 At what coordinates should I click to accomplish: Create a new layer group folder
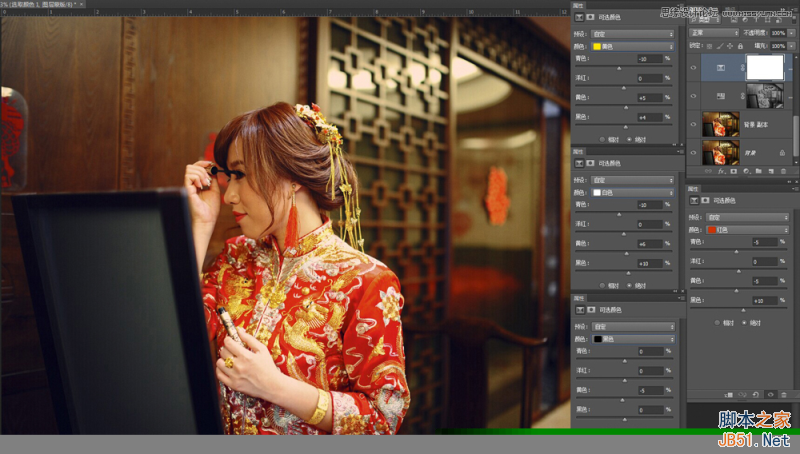click(x=759, y=171)
